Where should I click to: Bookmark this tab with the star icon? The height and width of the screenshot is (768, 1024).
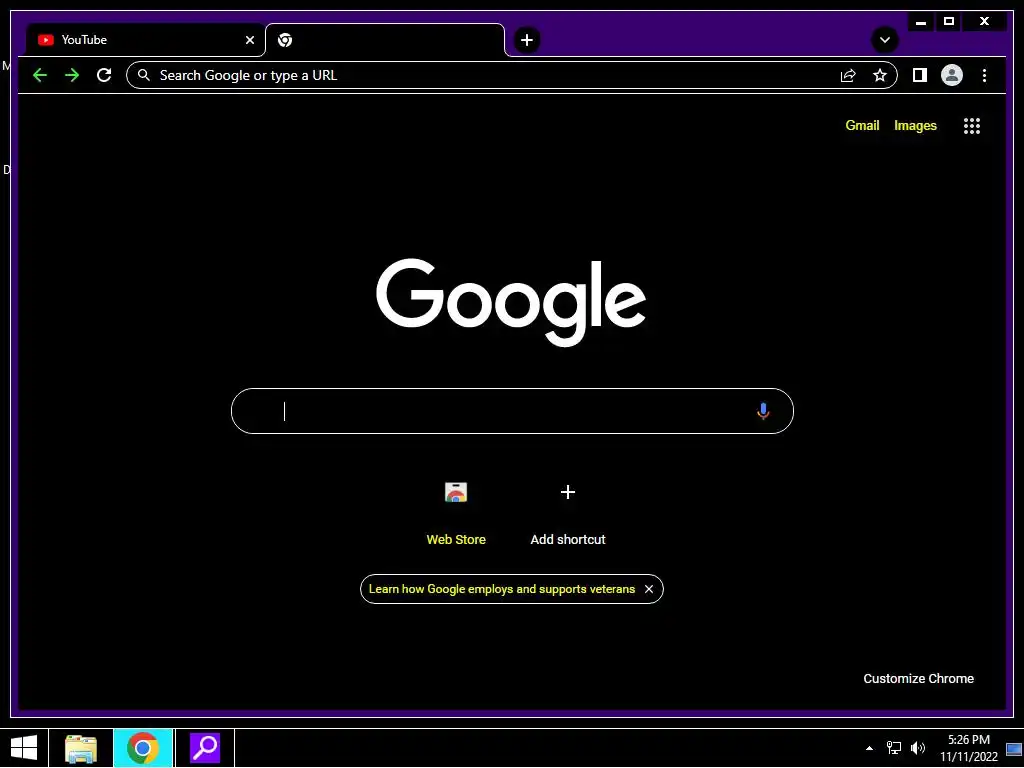click(880, 75)
